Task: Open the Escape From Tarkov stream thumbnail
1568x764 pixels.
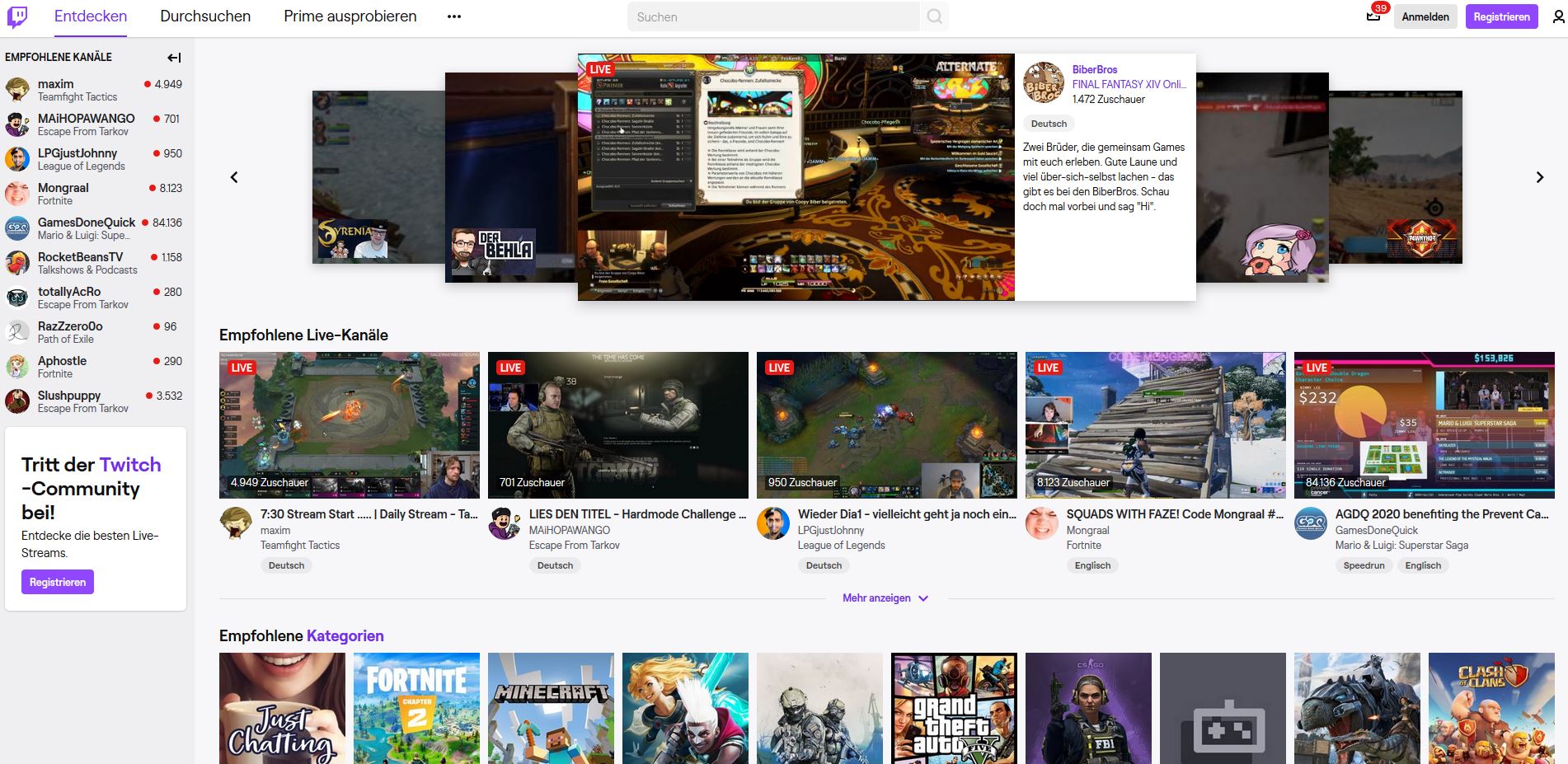Action: coord(618,425)
